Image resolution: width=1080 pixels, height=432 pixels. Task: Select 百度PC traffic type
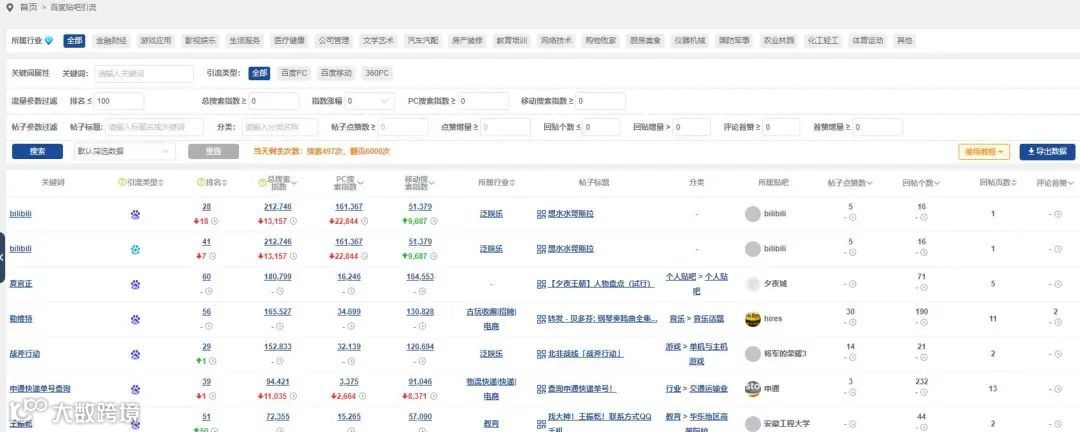point(294,73)
